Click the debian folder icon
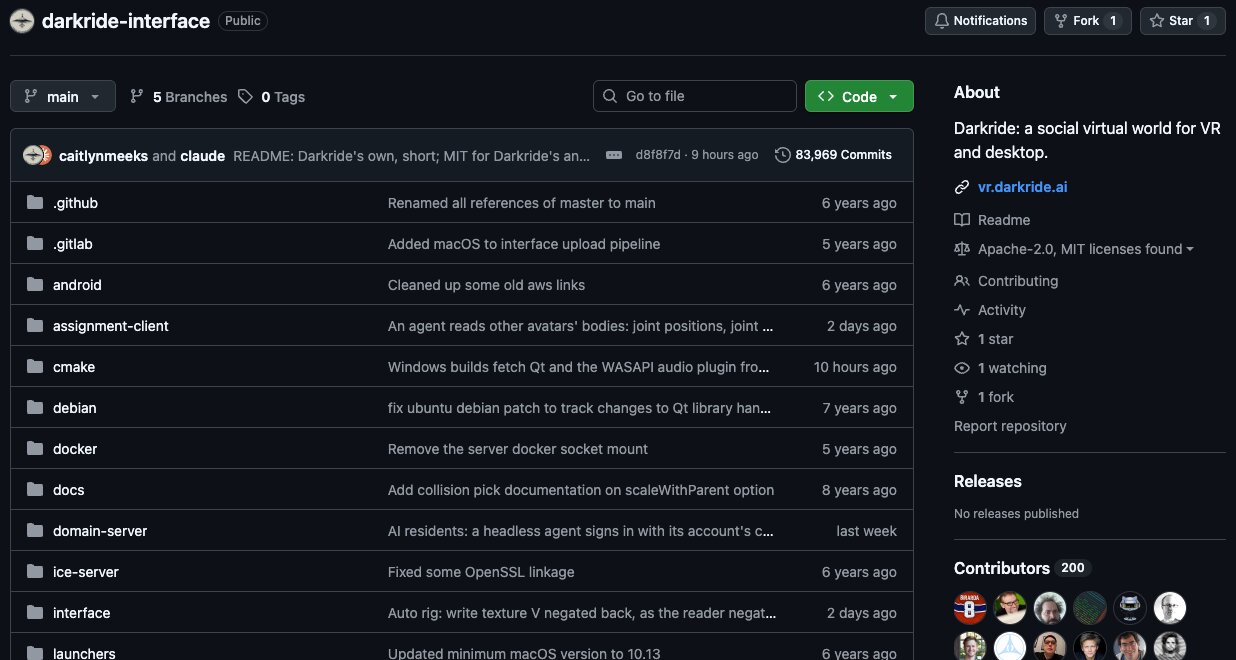The width and height of the screenshot is (1236, 660). tap(35, 408)
